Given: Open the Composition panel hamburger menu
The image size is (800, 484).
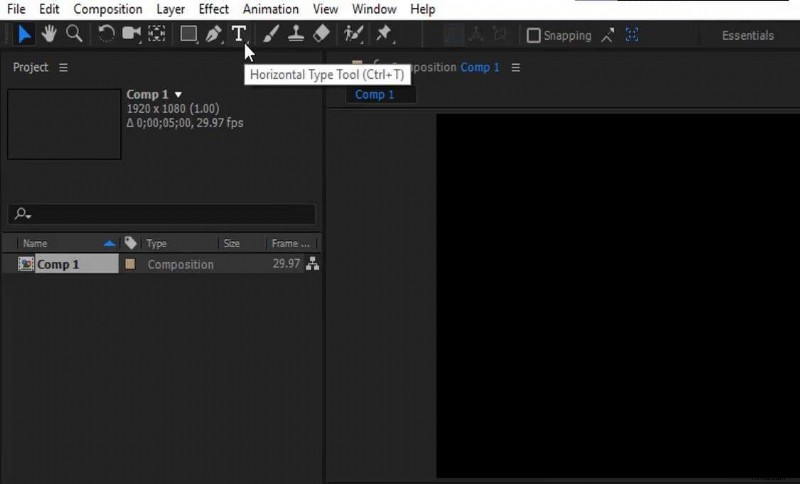Looking at the screenshot, I should tap(516, 67).
